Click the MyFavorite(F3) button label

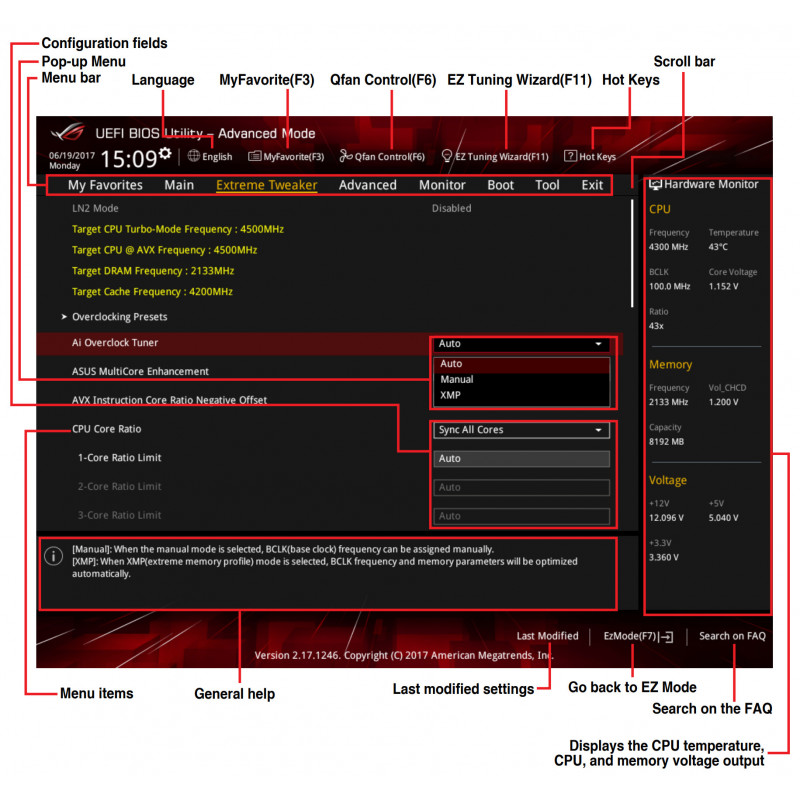[x=293, y=157]
